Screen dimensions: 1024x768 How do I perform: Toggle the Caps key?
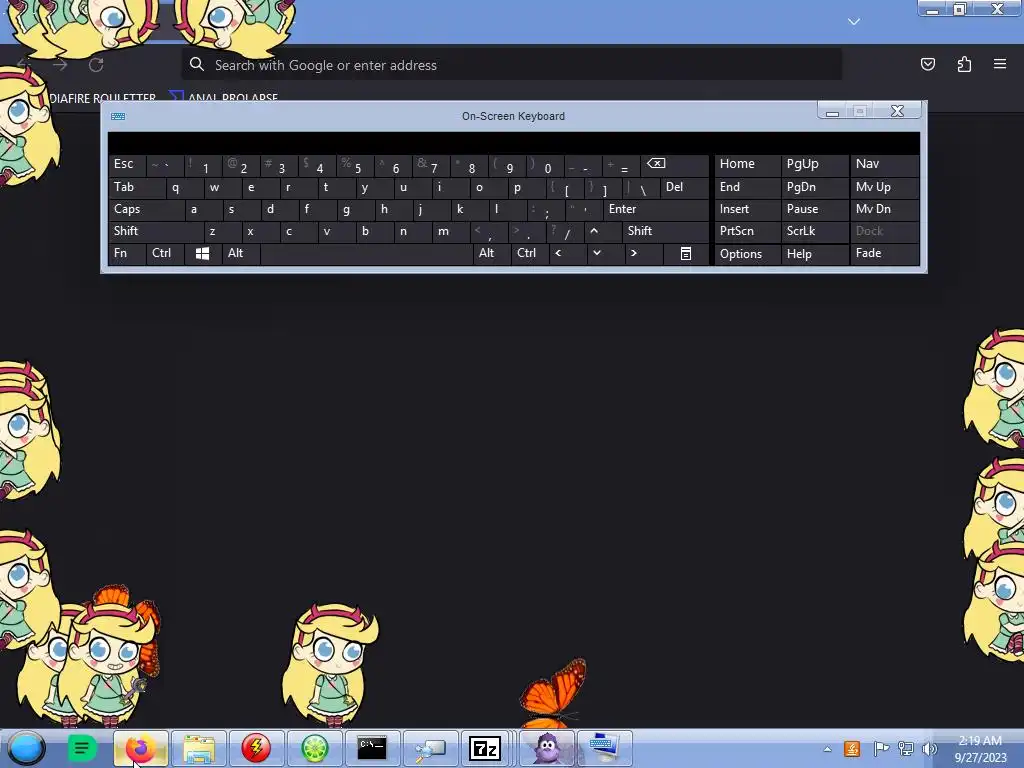click(146, 210)
